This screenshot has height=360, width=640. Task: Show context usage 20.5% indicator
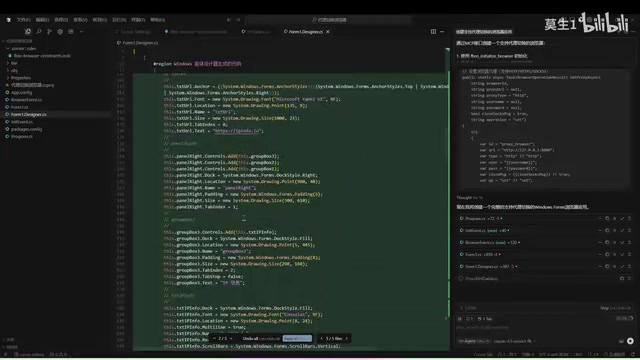tap(624, 318)
